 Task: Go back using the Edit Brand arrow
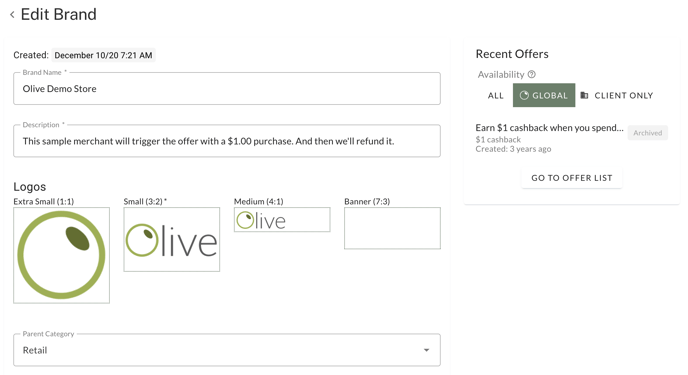pyautogui.click(x=12, y=15)
